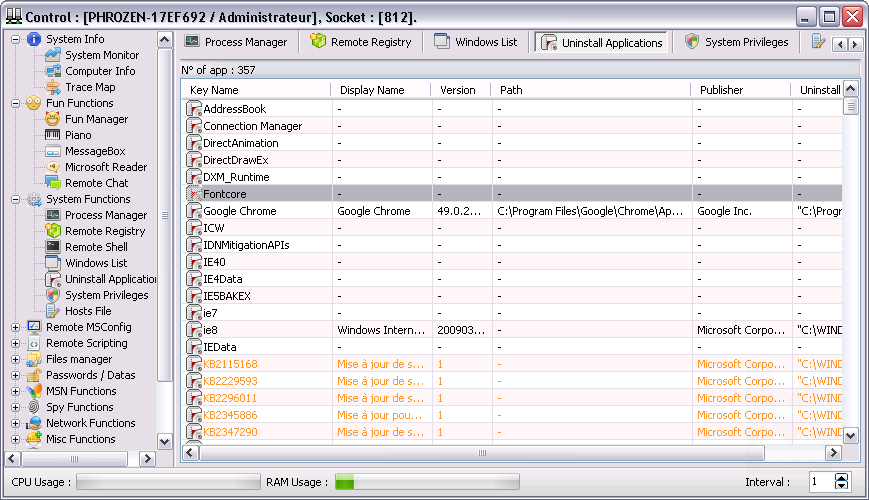Viewport: 869px width, 500px height.
Task: Click the Google Chrome row icon
Action: point(194,211)
